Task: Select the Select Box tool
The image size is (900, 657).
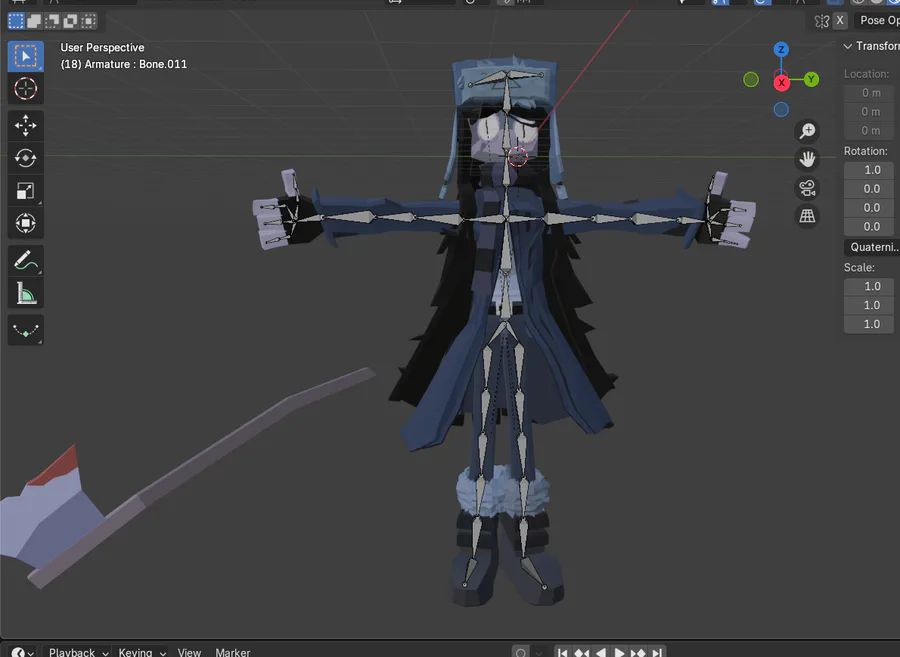Action: tap(25, 56)
